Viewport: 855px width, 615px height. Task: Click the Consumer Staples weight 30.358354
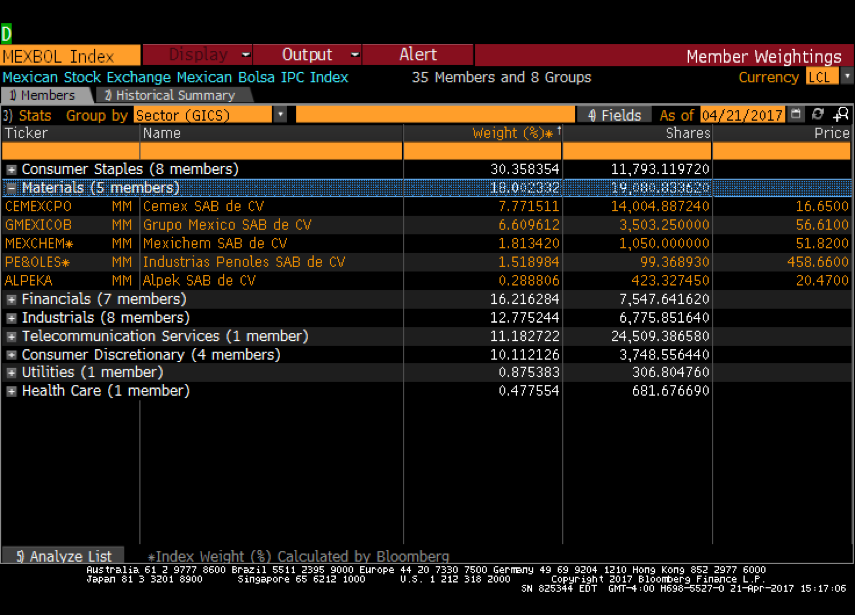(x=525, y=170)
